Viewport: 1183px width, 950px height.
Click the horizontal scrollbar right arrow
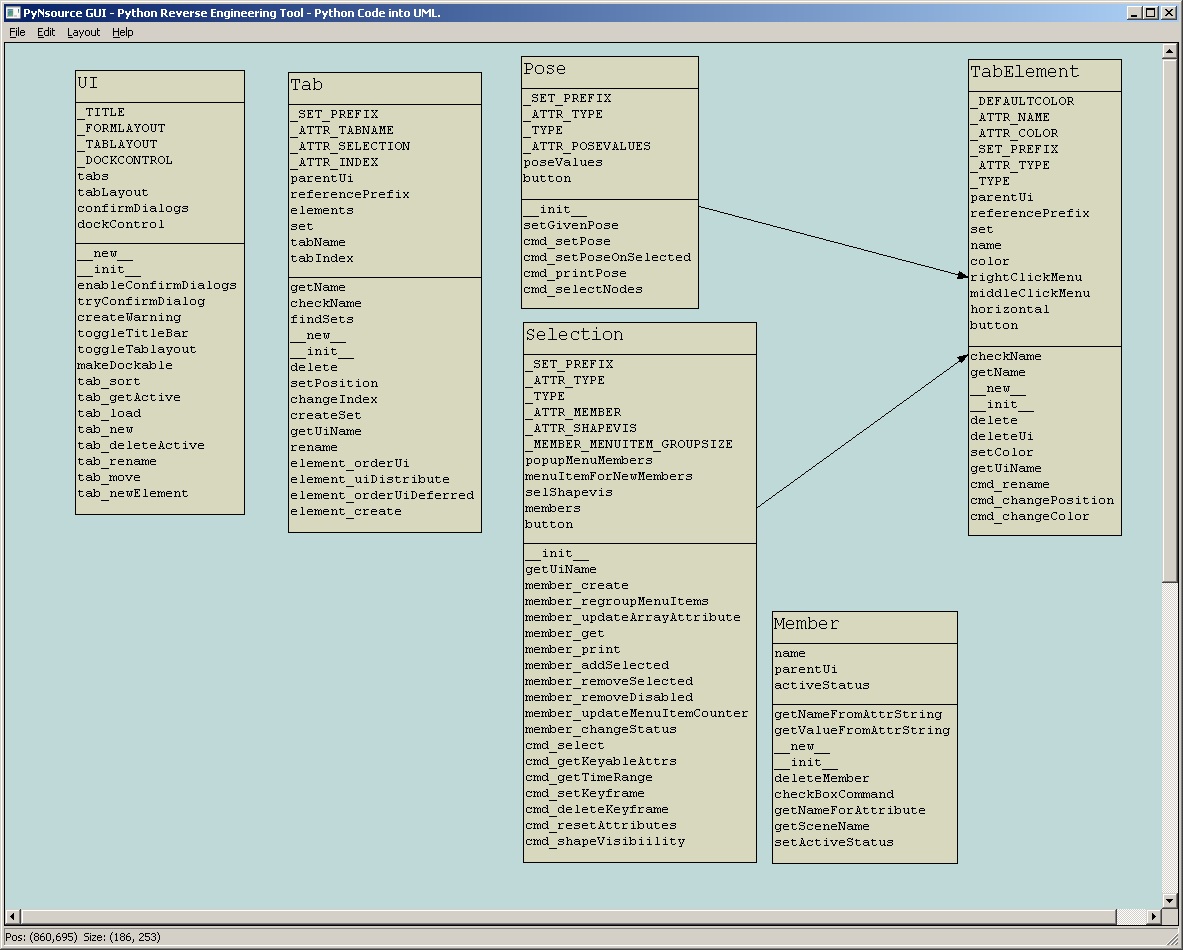point(1155,915)
